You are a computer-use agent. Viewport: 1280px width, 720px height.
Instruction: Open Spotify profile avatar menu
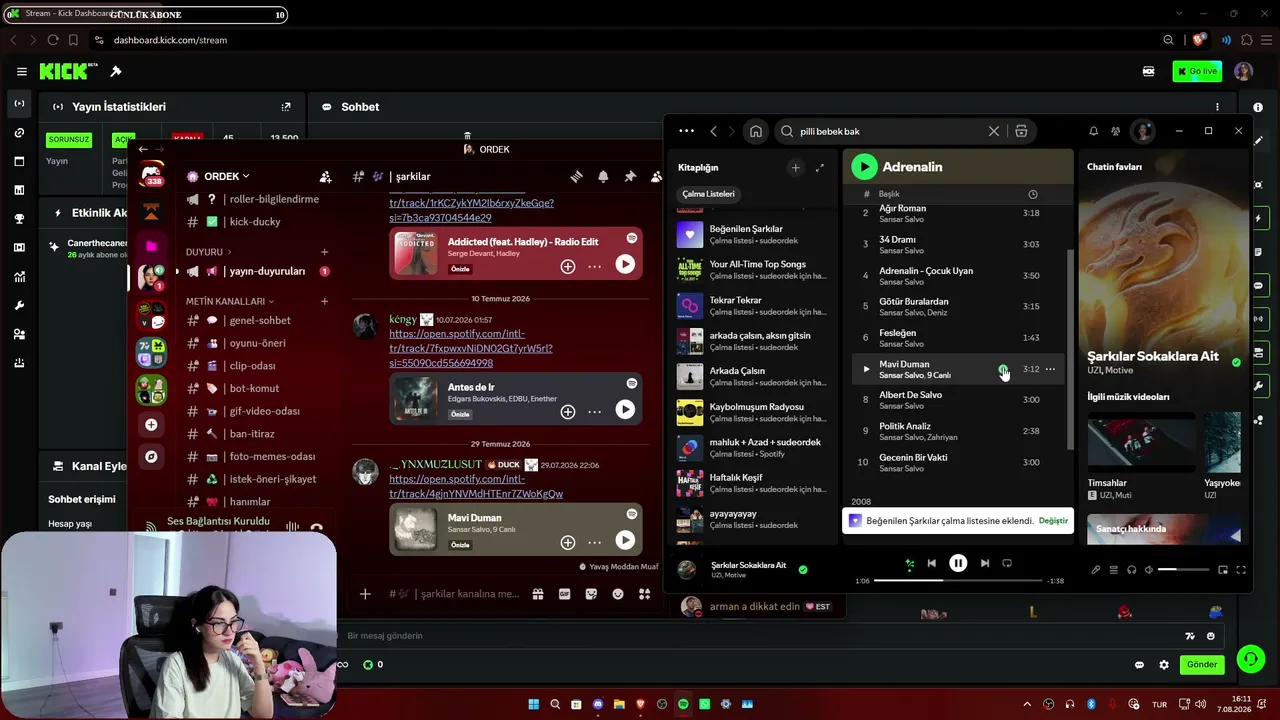[x=1142, y=131]
